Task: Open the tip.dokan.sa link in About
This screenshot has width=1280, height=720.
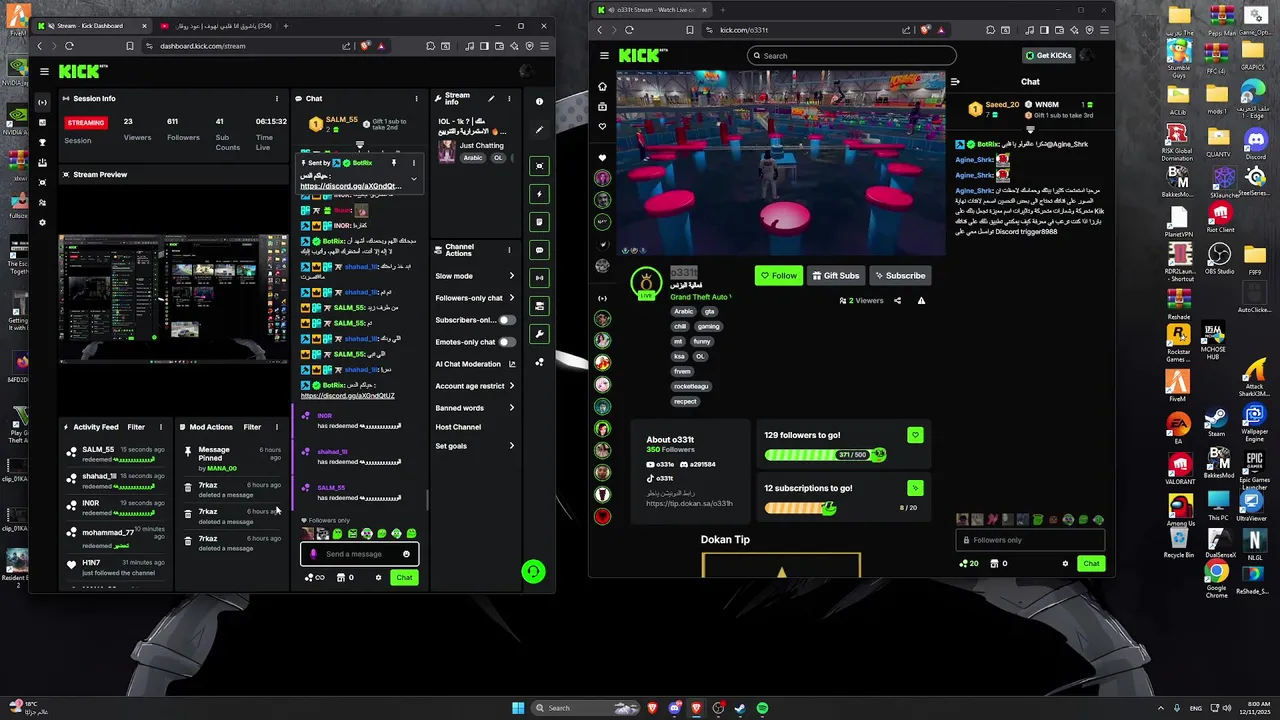Action: 689,503
